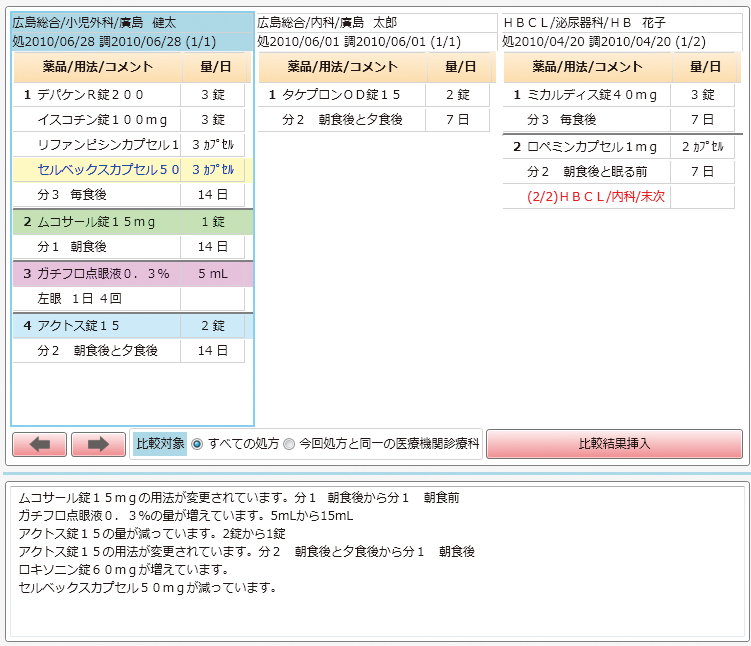The width and height of the screenshot is (751, 646).
Task: Click the 比較対象 label
Action: coord(160,444)
